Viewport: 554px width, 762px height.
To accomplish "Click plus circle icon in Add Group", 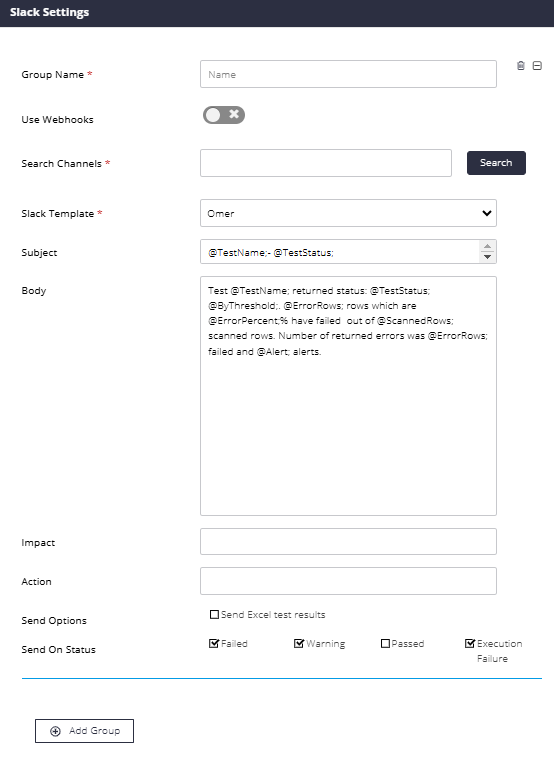I will 55,731.
